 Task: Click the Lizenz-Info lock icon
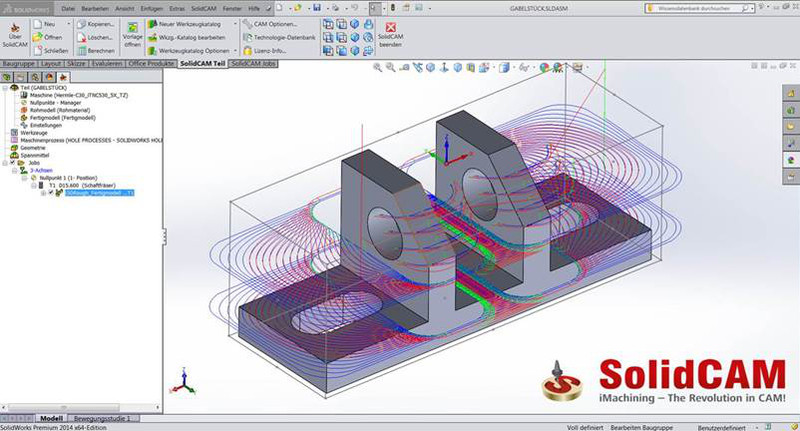click(247, 51)
